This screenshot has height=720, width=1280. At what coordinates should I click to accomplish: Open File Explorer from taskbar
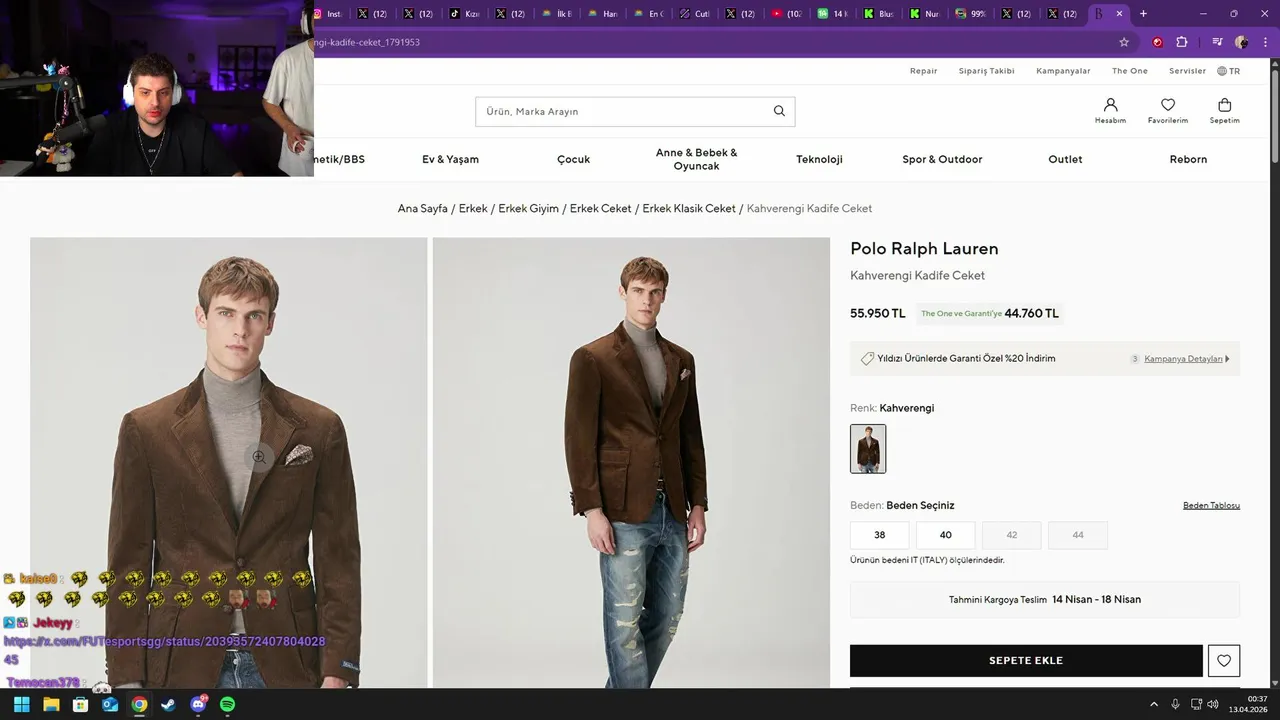pos(51,705)
